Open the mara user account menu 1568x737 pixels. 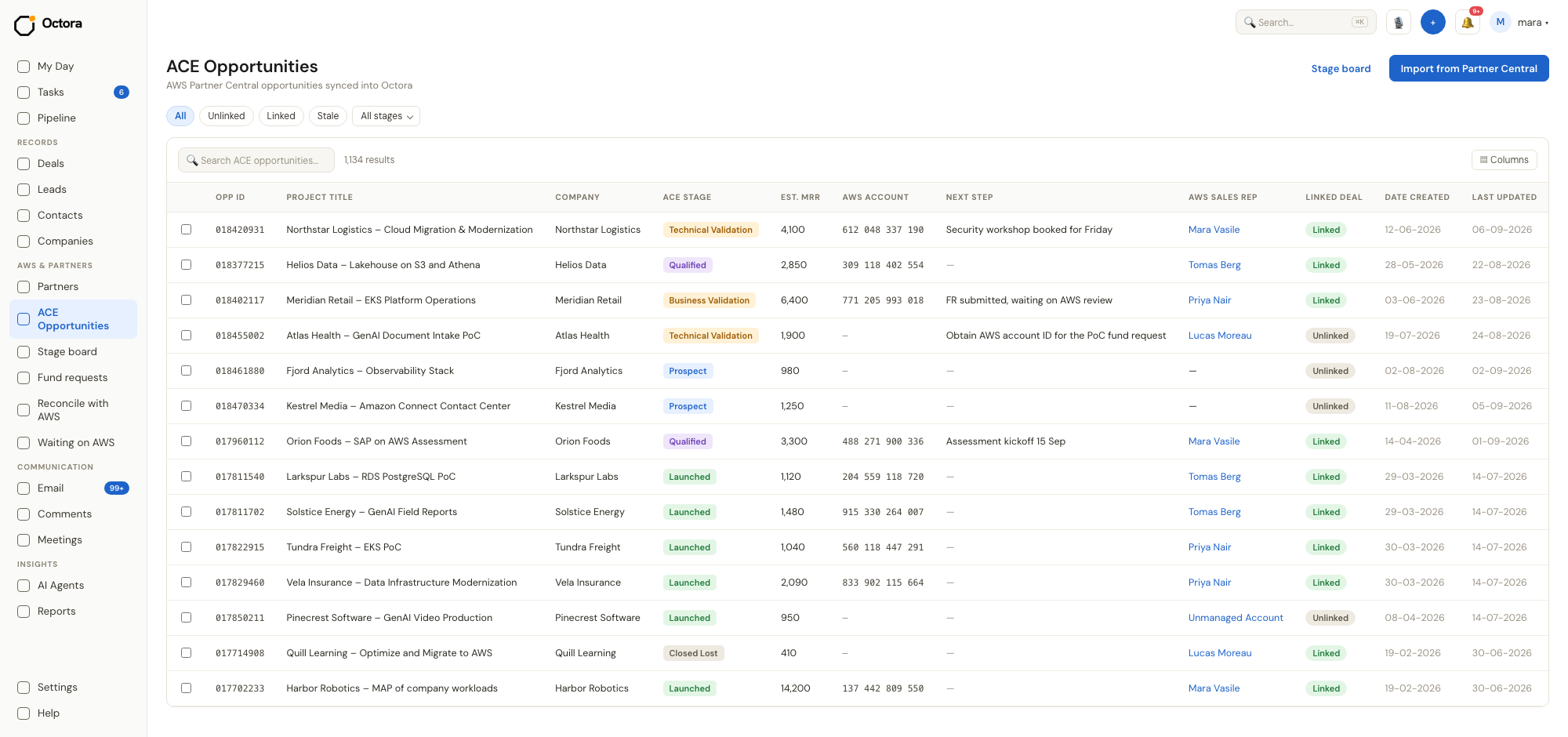pyautogui.click(x=1519, y=23)
